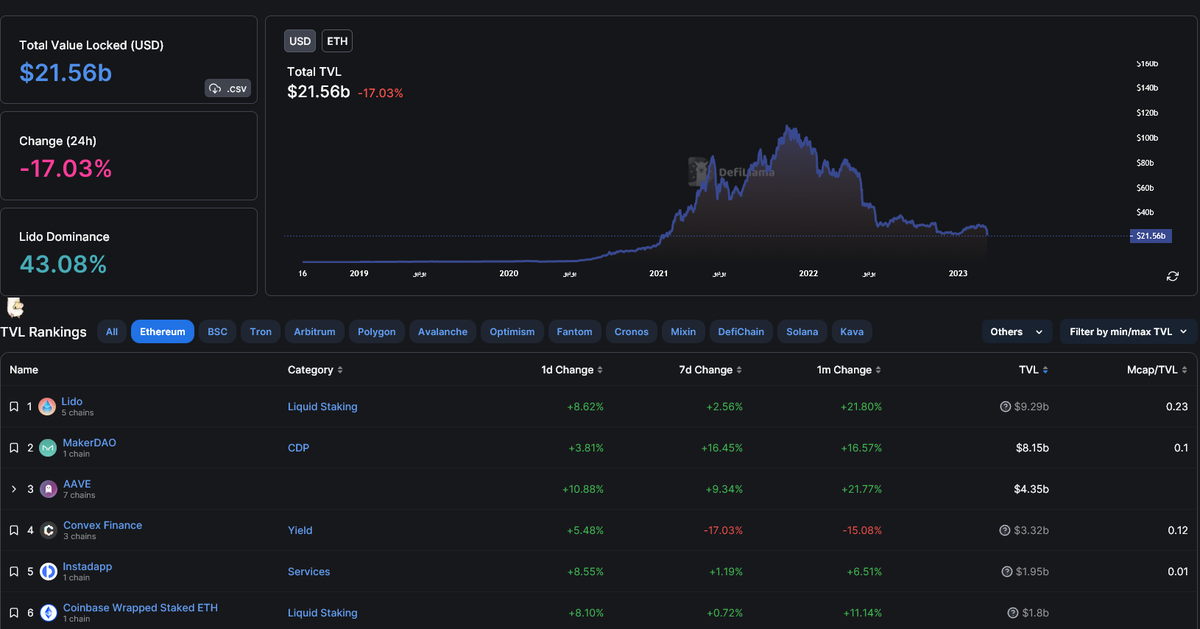Select the Solana chain tab
The image size is (1200, 629).
(x=802, y=332)
